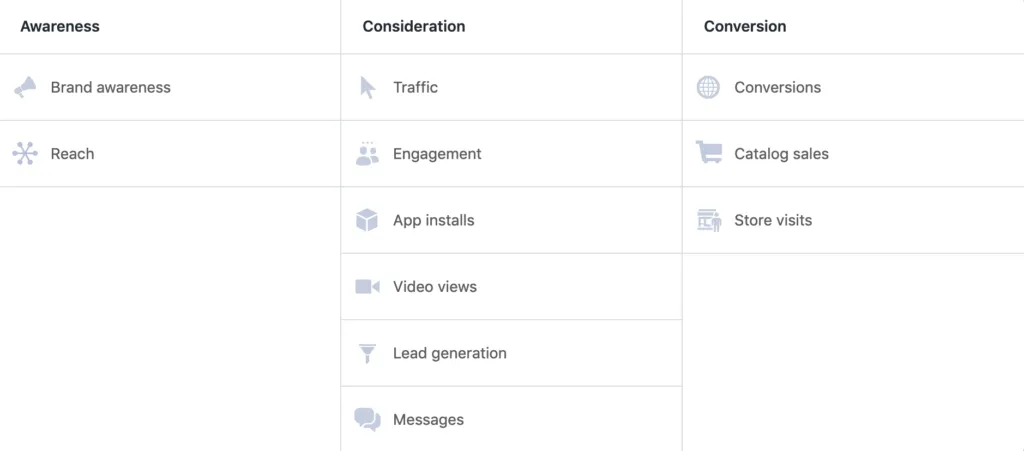This screenshot has width=1024, height=451.
Task: Click the Catalog sales cart icon
Action: [x=709, y=152]
